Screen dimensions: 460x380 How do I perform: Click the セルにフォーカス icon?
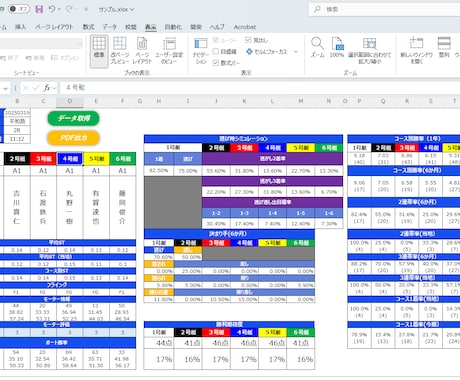tap(249, 52)
